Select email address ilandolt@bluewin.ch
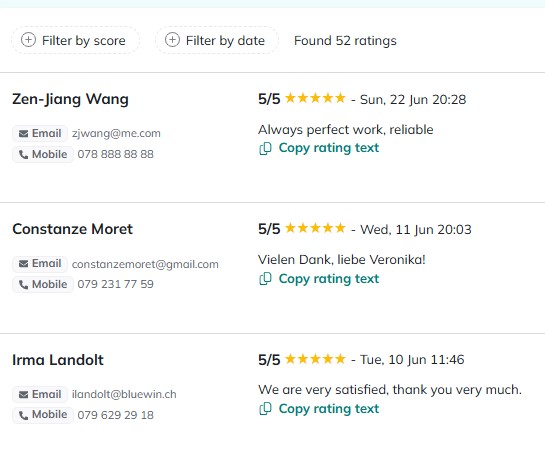This screenshot has width=545, height=458. point(124,394)
